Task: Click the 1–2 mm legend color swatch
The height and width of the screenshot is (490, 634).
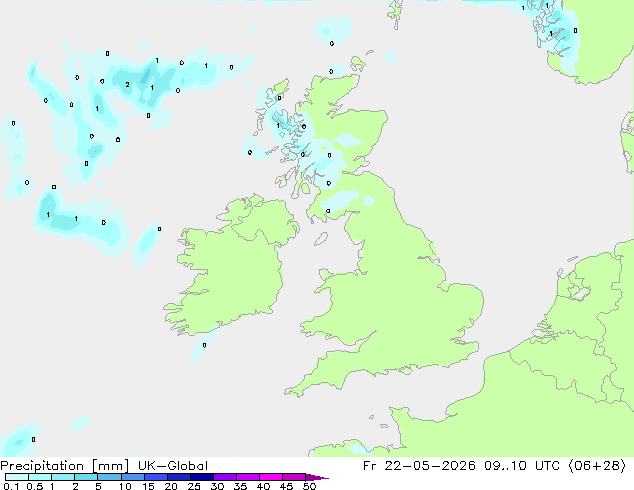Action: pos(63,477)
